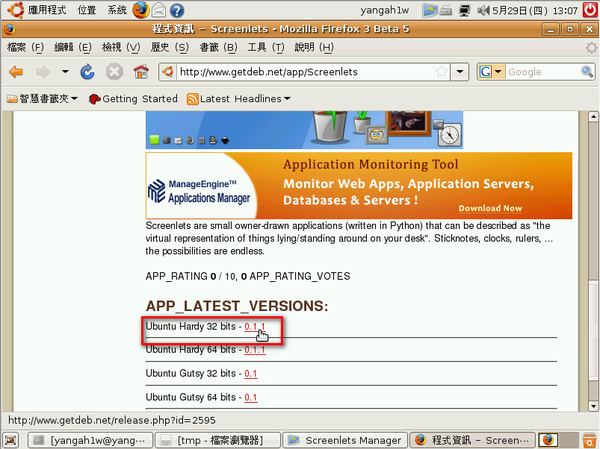Viewport: 600px width, 449px height.
Task: Click the red power/quit button
Action: (590, 10)
